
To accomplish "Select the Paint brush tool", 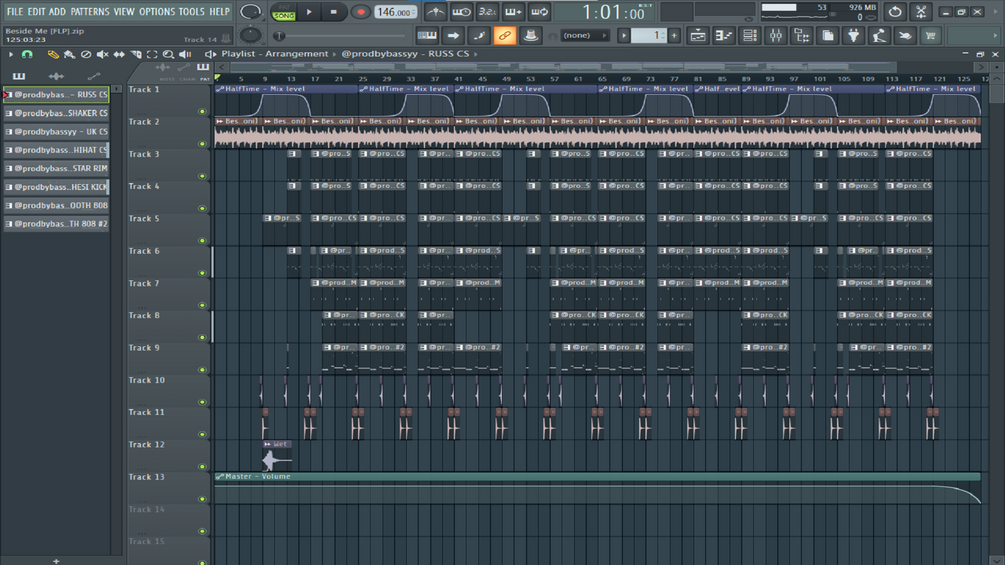I will (x=69, y=54).
